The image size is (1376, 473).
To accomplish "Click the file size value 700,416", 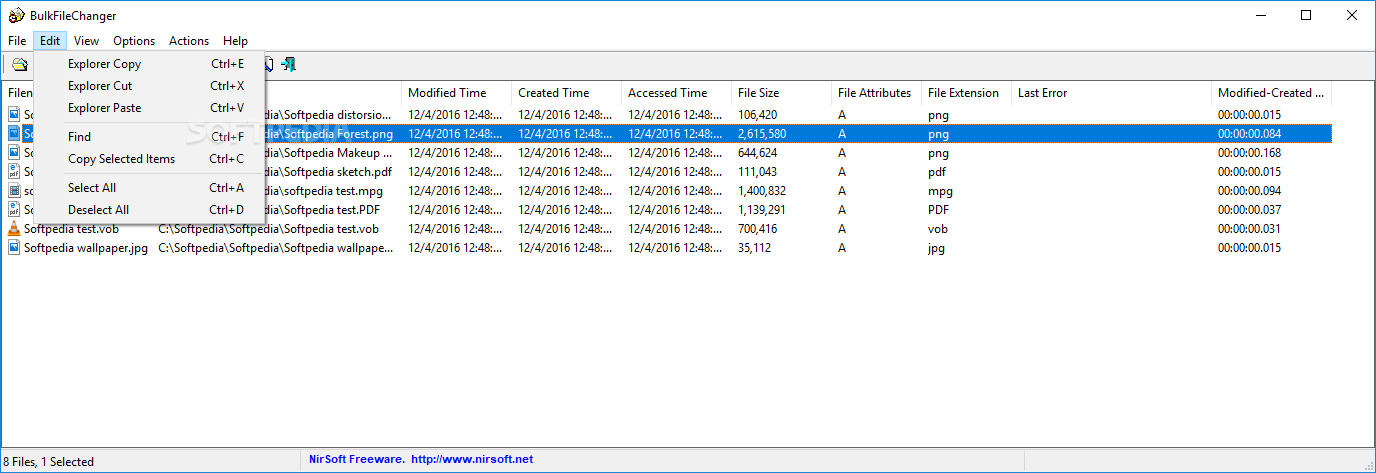I will coord(757,229).
